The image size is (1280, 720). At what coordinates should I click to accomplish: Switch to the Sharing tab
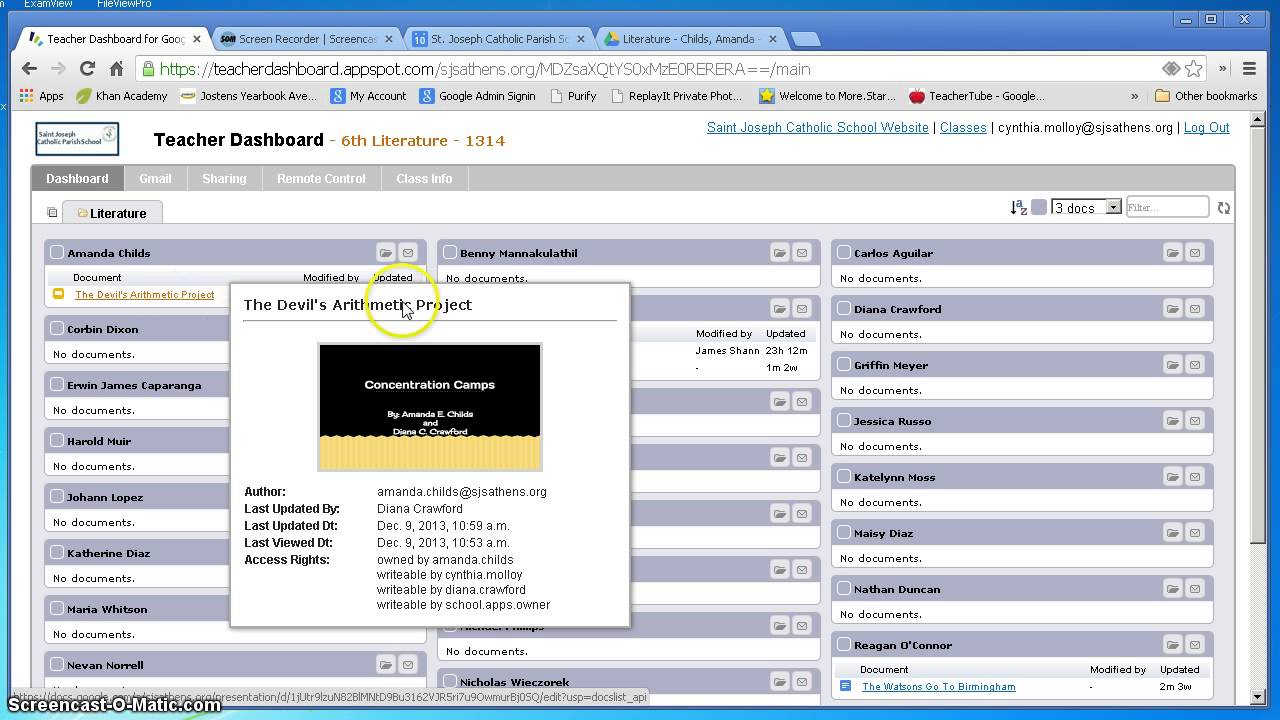click(x=224, y=178)
